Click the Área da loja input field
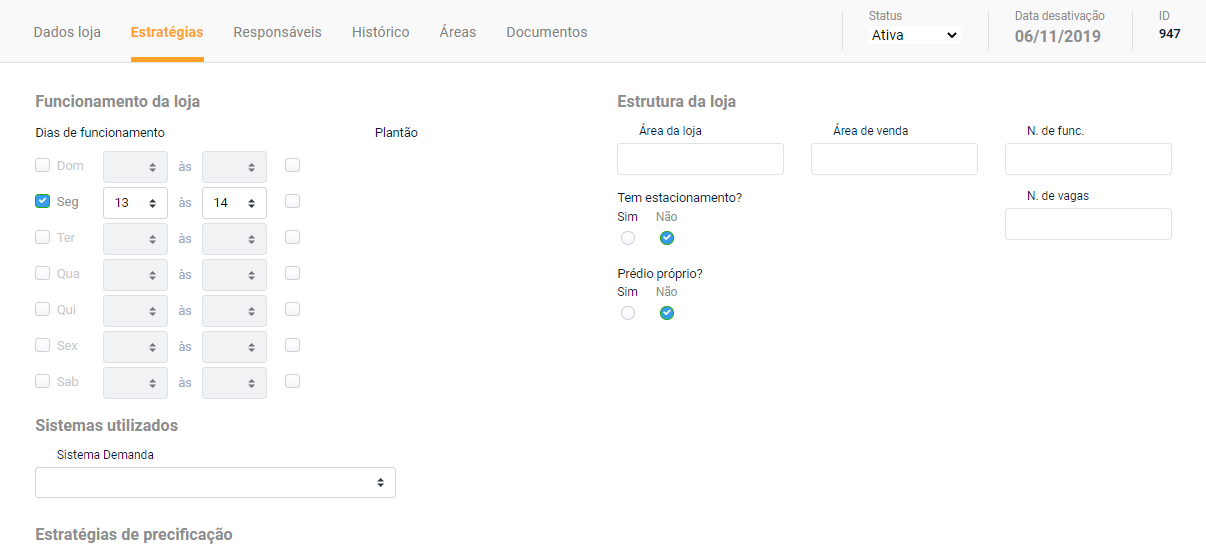The width and height of the screenshot is (1206, 548). 700,159
